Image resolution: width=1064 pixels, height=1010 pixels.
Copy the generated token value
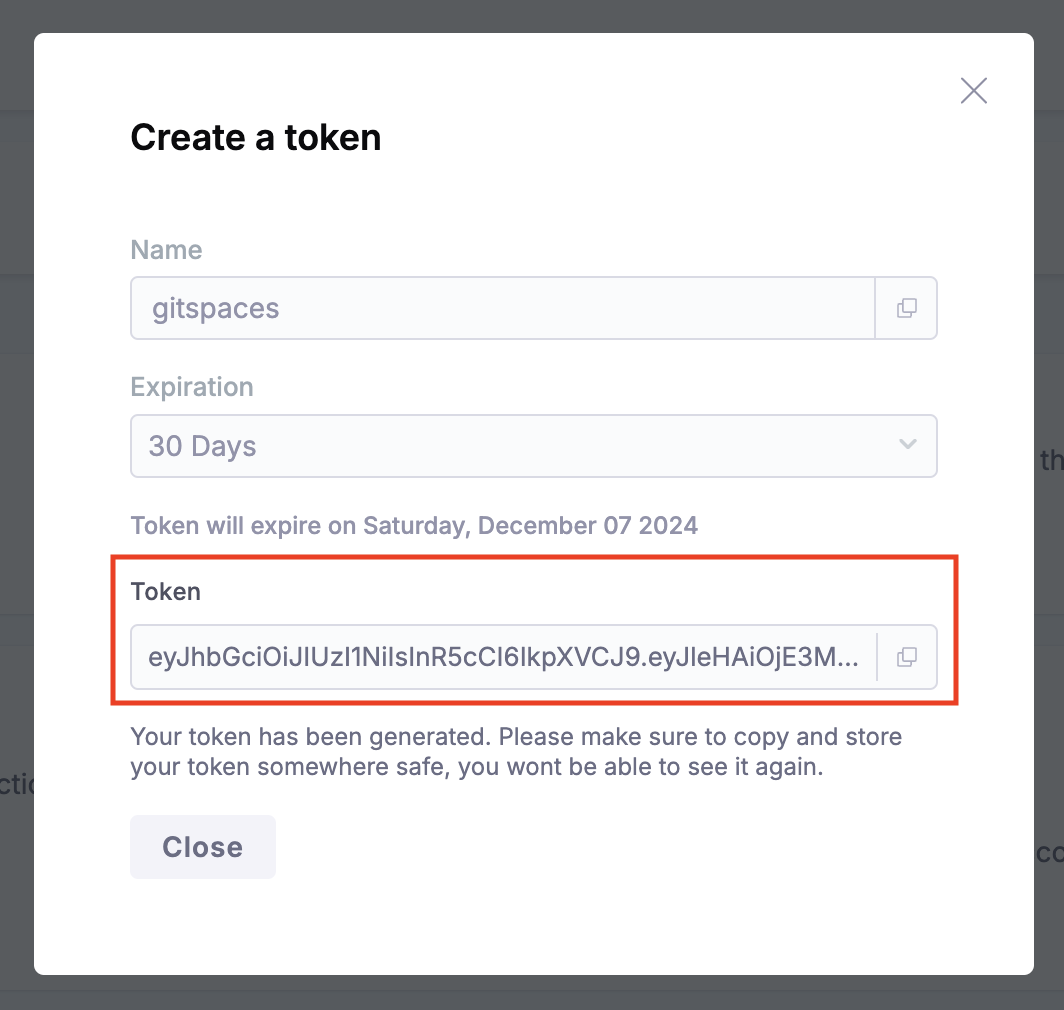906,657
